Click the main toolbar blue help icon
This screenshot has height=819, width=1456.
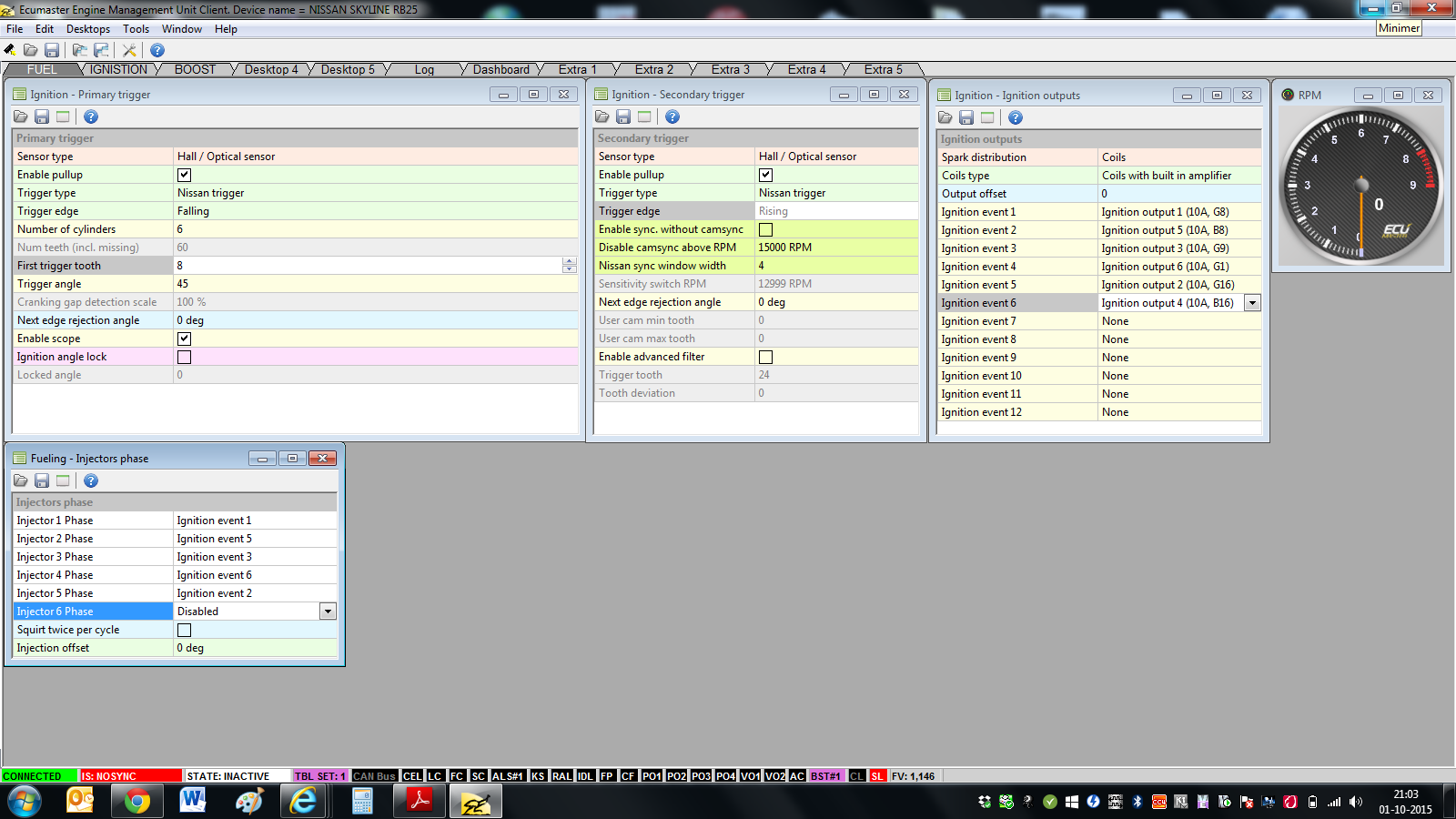coord(157,50)
